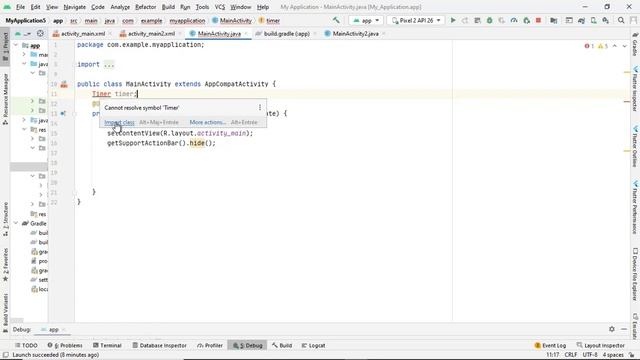Open the VCS menu
The image size is (640, 360).
click(220, 7)
